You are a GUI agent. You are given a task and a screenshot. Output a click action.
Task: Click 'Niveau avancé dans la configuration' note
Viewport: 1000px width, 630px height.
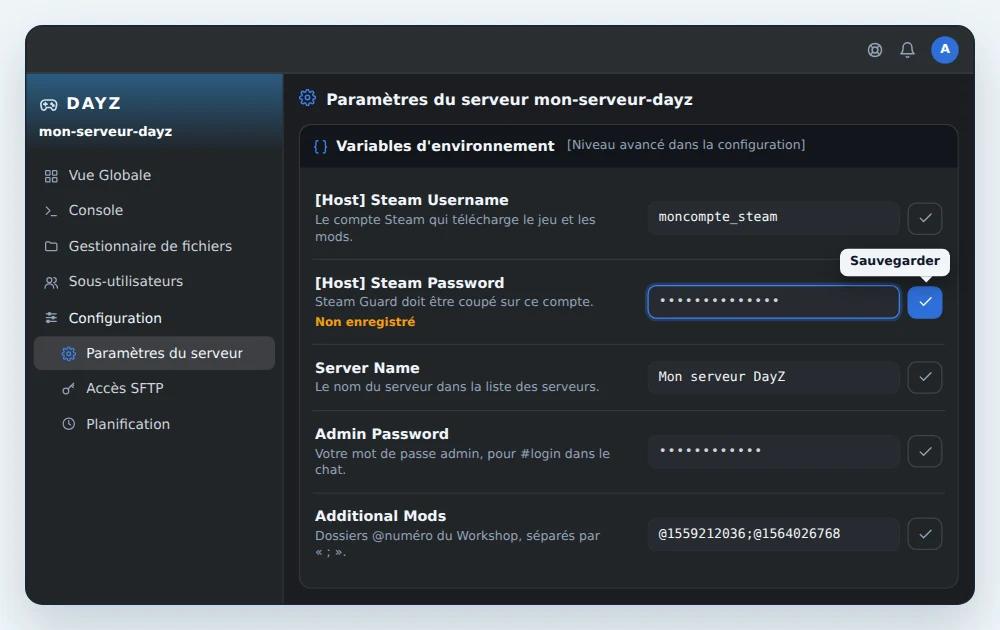point(686,145)
